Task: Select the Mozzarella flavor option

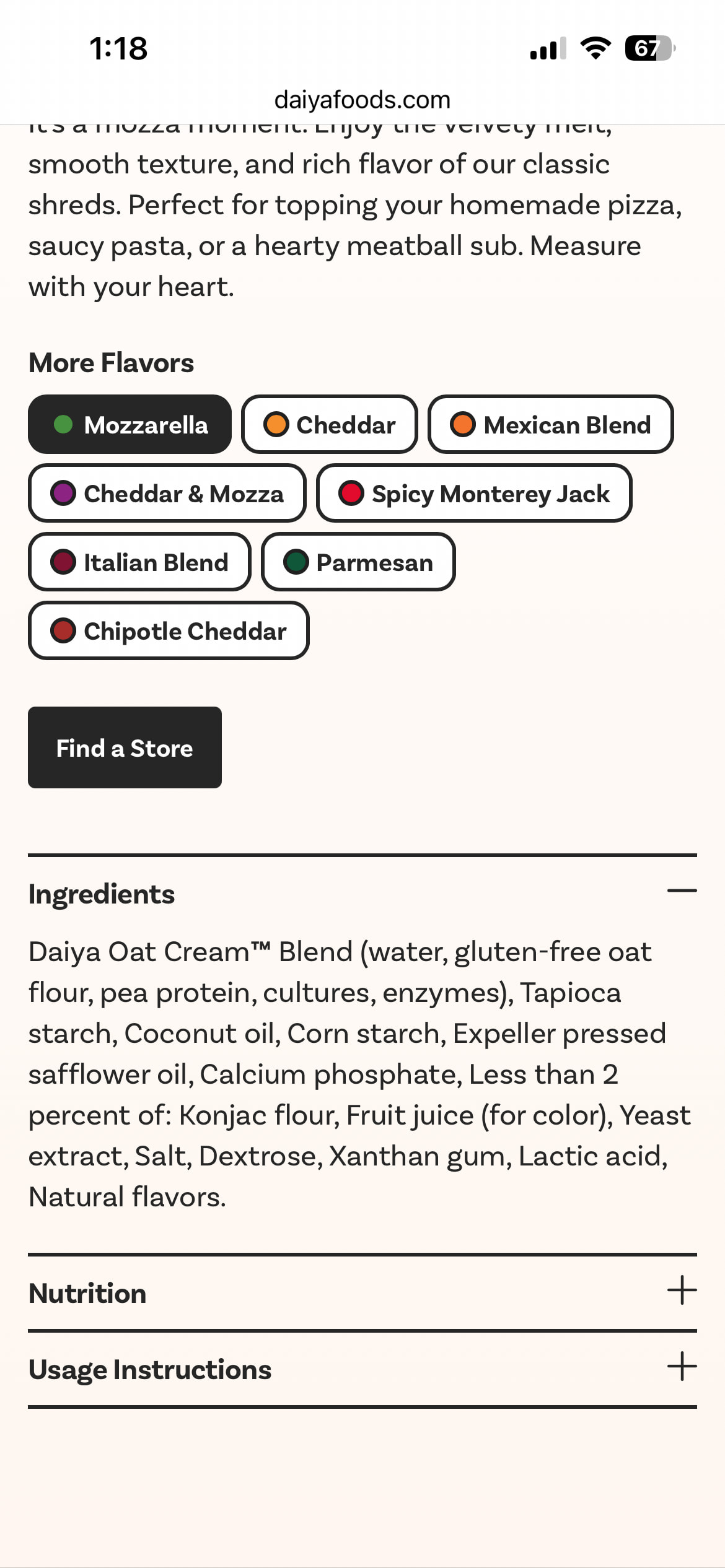Action: [130, 425]
